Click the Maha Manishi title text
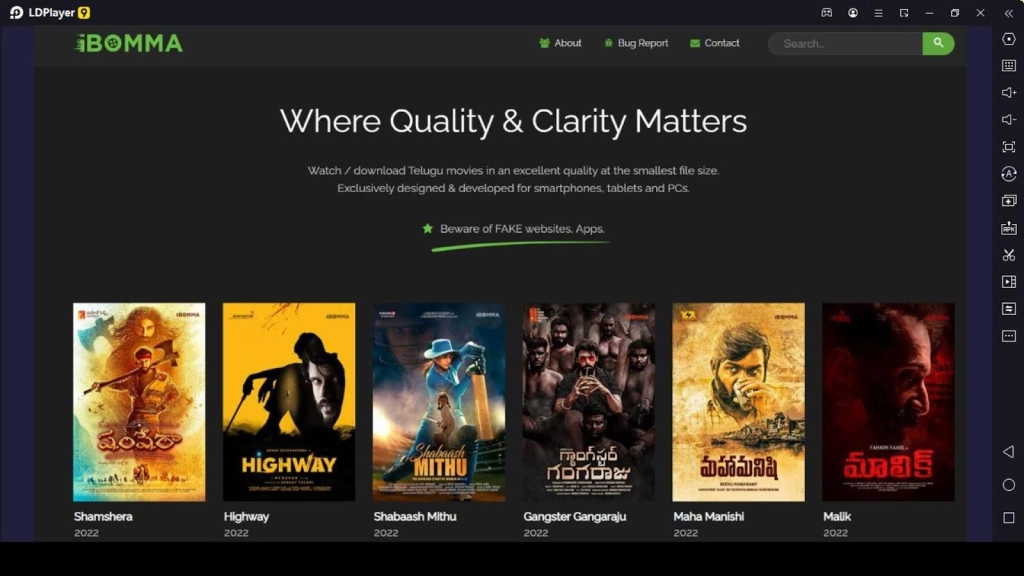 click(x=709, y=517)
